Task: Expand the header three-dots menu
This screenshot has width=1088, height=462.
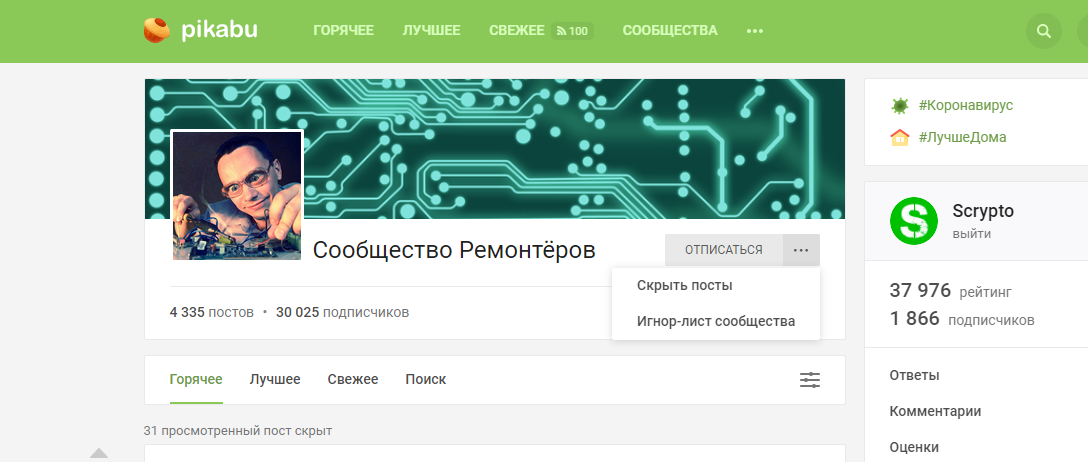Action: pyautogui.click(x=755, y=31)
